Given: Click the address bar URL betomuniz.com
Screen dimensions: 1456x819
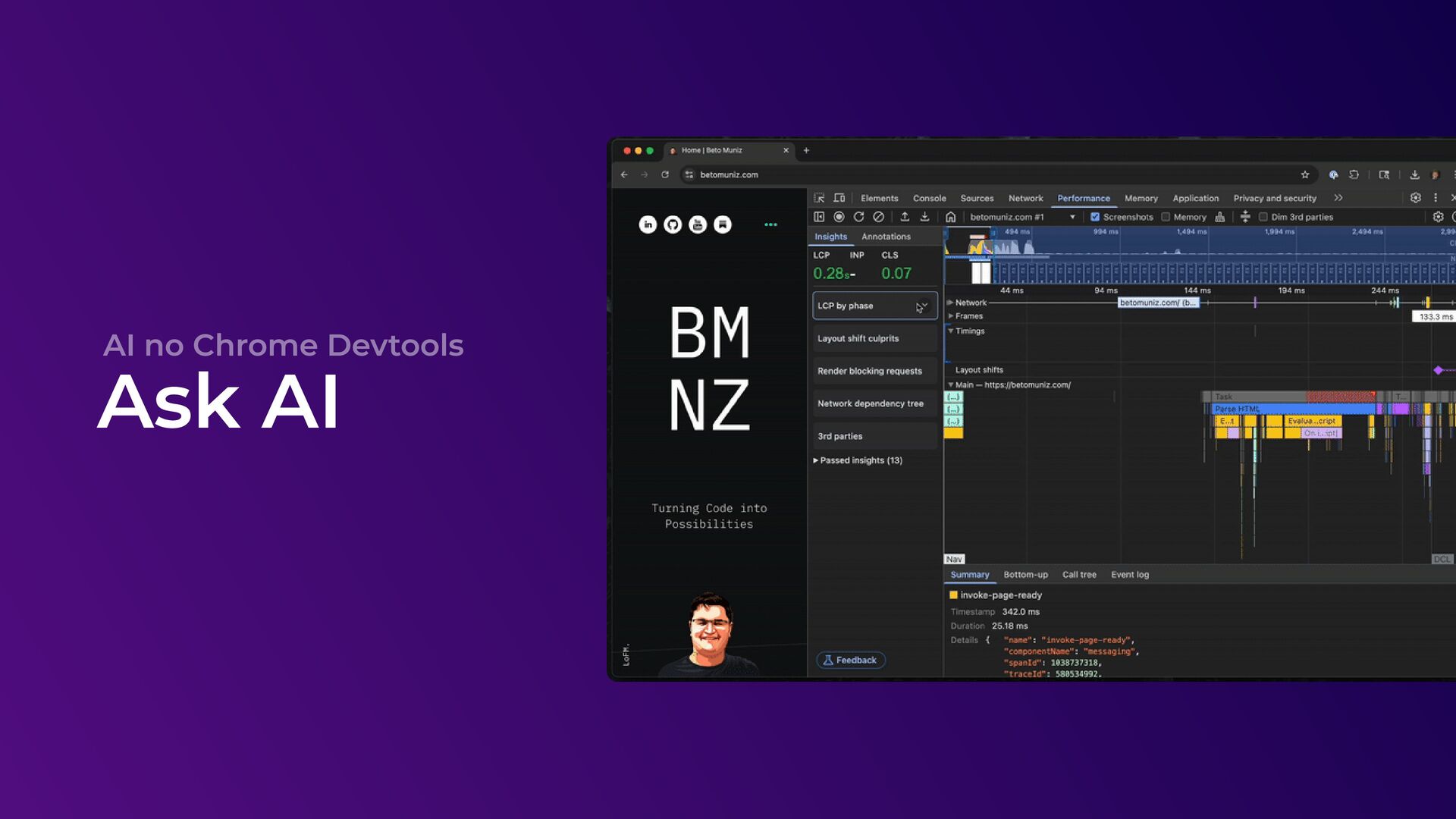Looking at the screenshot, I should tap(729, 174).
